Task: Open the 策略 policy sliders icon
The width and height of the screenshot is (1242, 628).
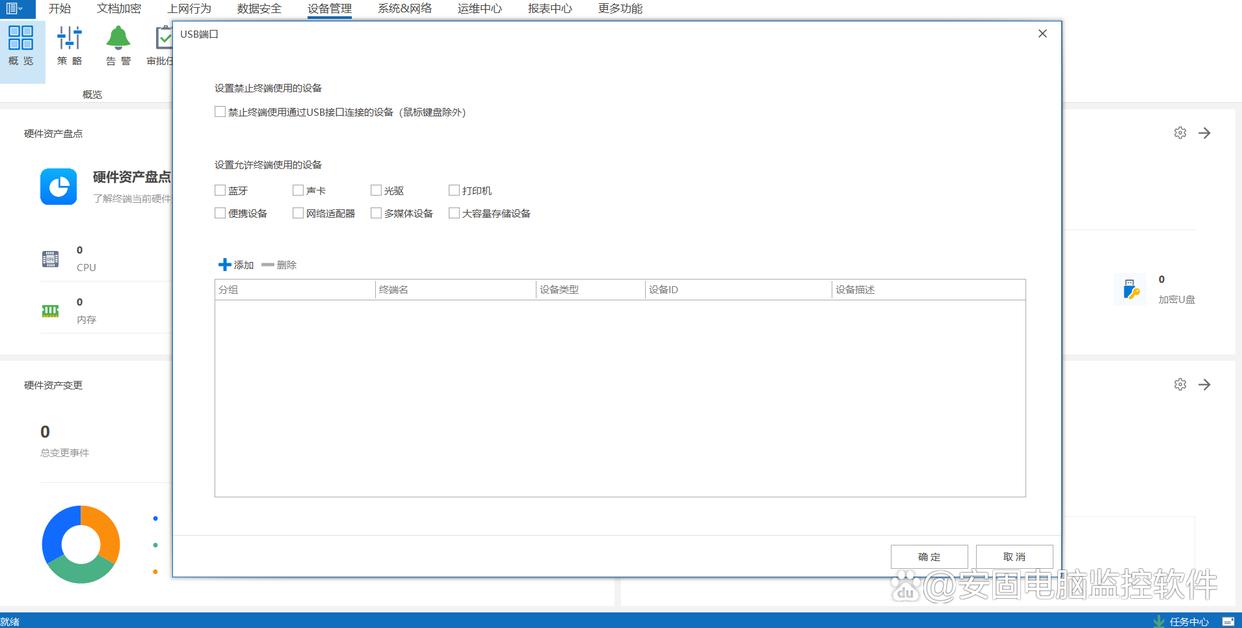Action: pyautogui.click(x=69, y=39)
